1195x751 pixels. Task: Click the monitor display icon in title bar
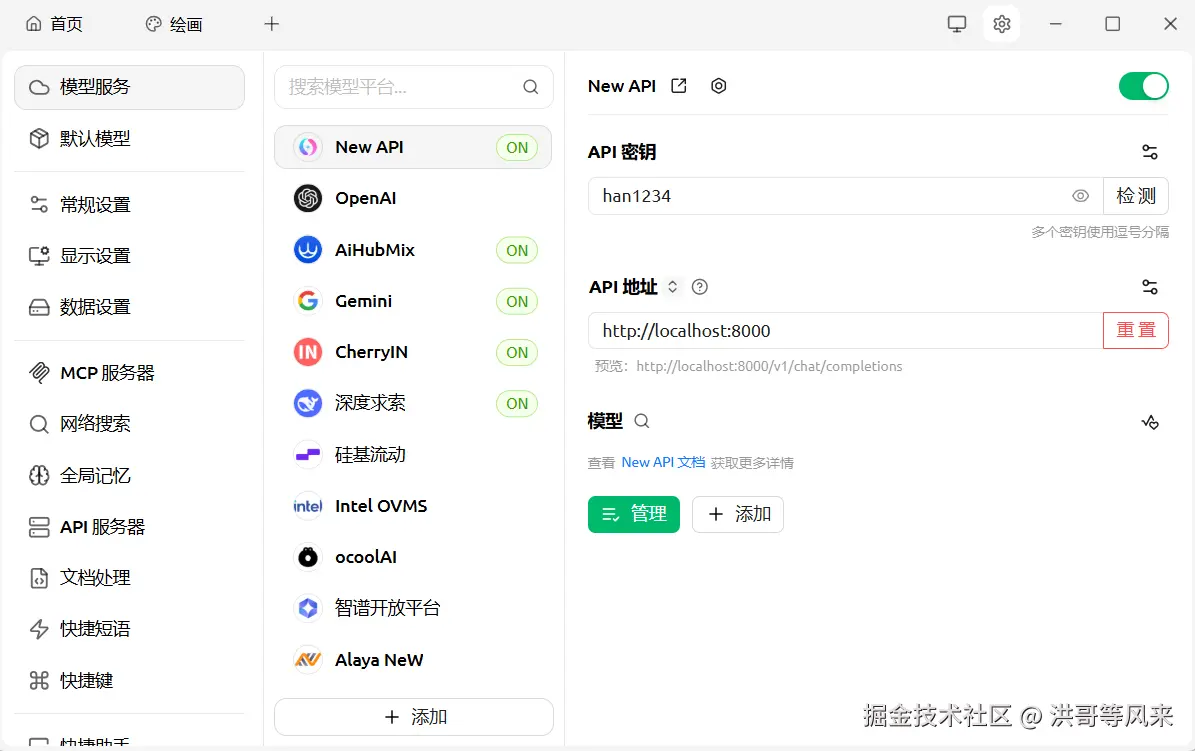956,24
